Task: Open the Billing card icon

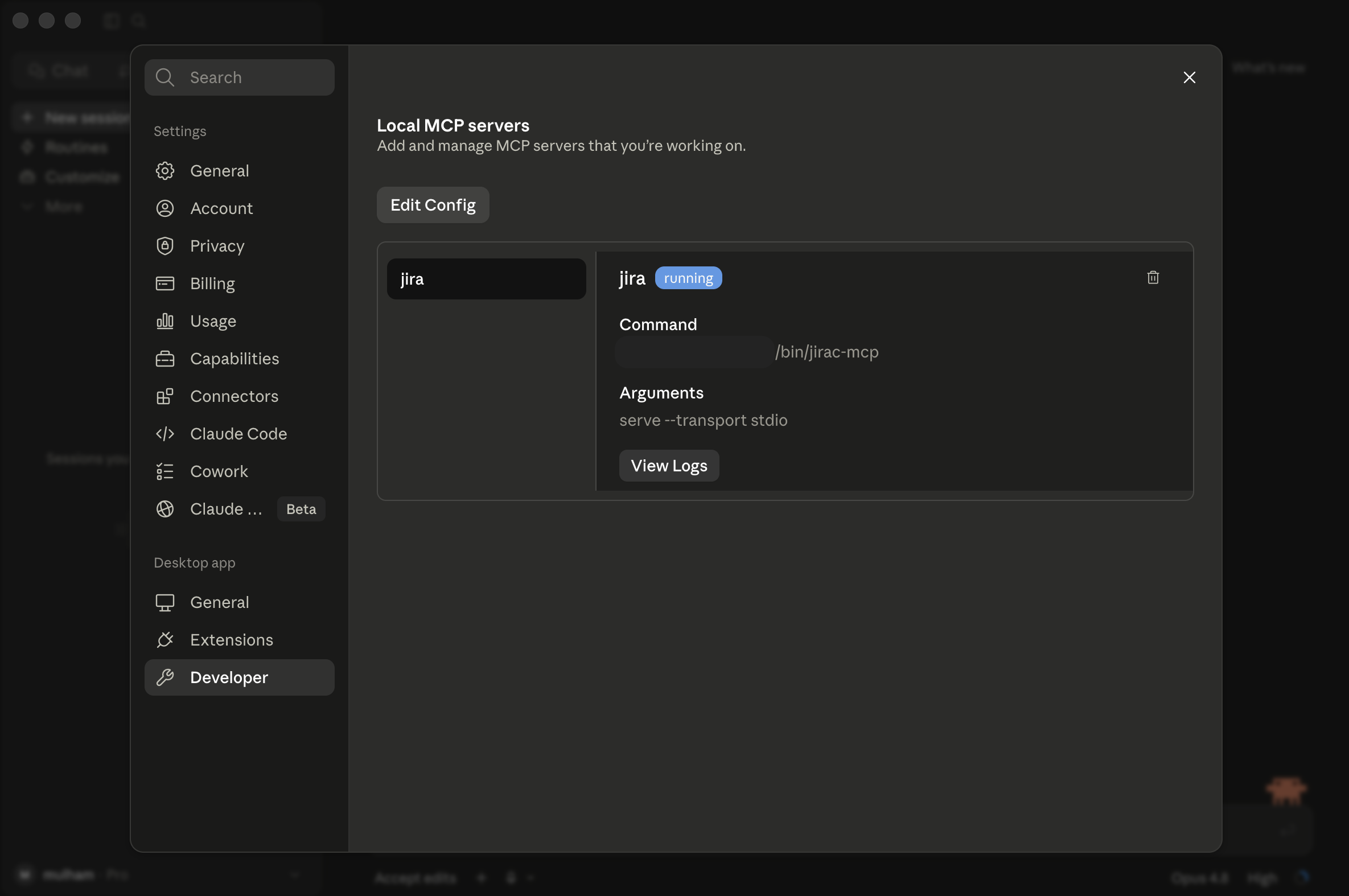Action: click(x=165, y=283)
